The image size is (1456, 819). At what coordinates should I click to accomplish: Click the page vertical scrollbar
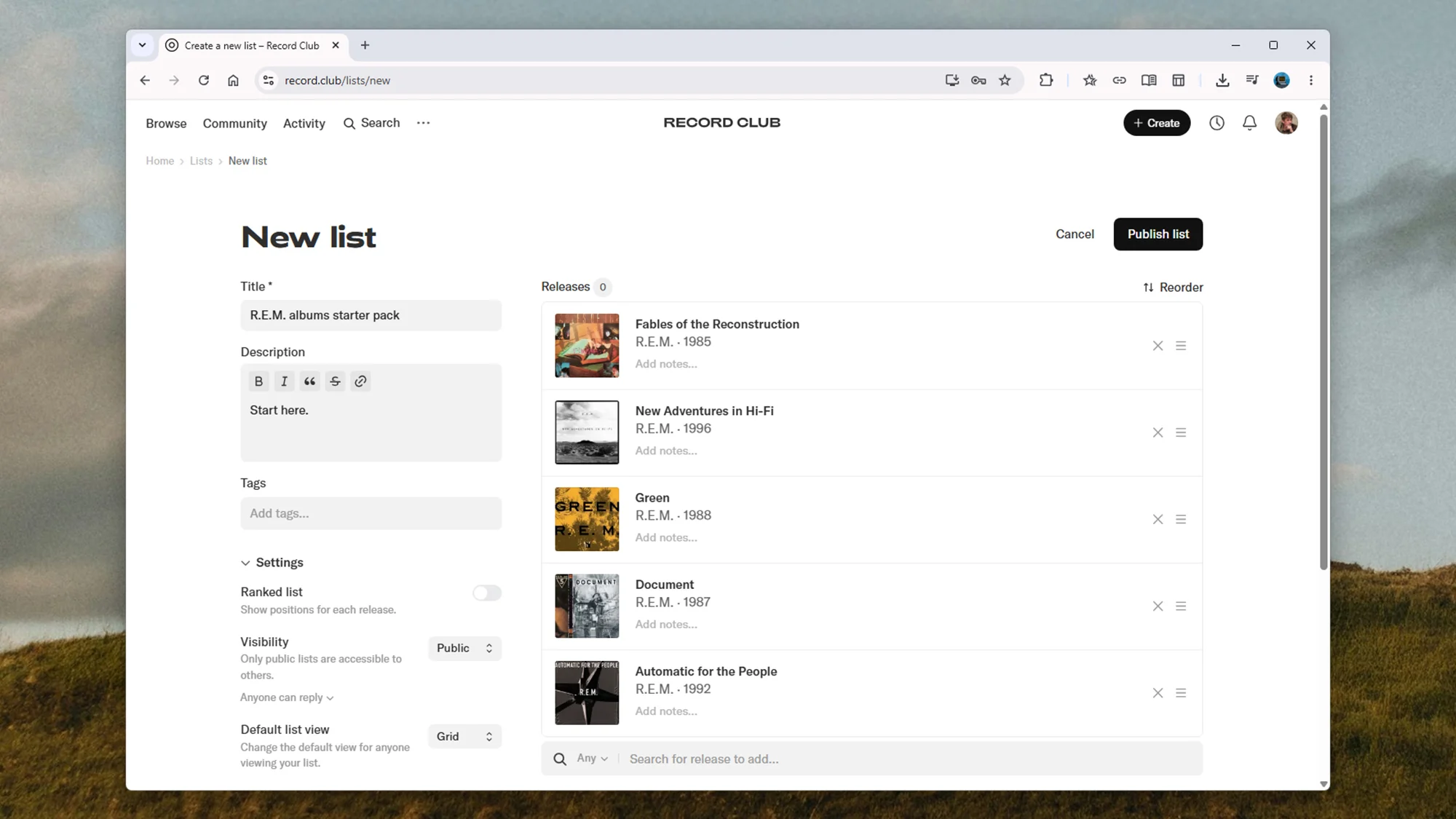coord(1324,342)
